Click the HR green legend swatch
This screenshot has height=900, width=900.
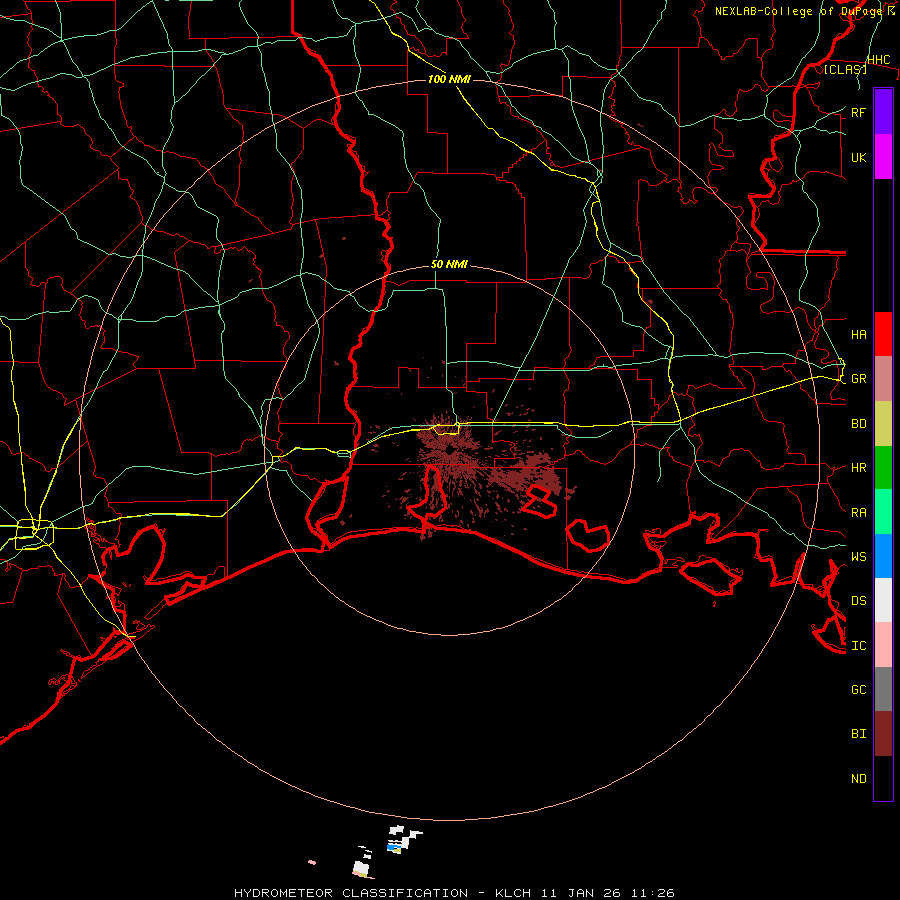[x=883, y=468]
